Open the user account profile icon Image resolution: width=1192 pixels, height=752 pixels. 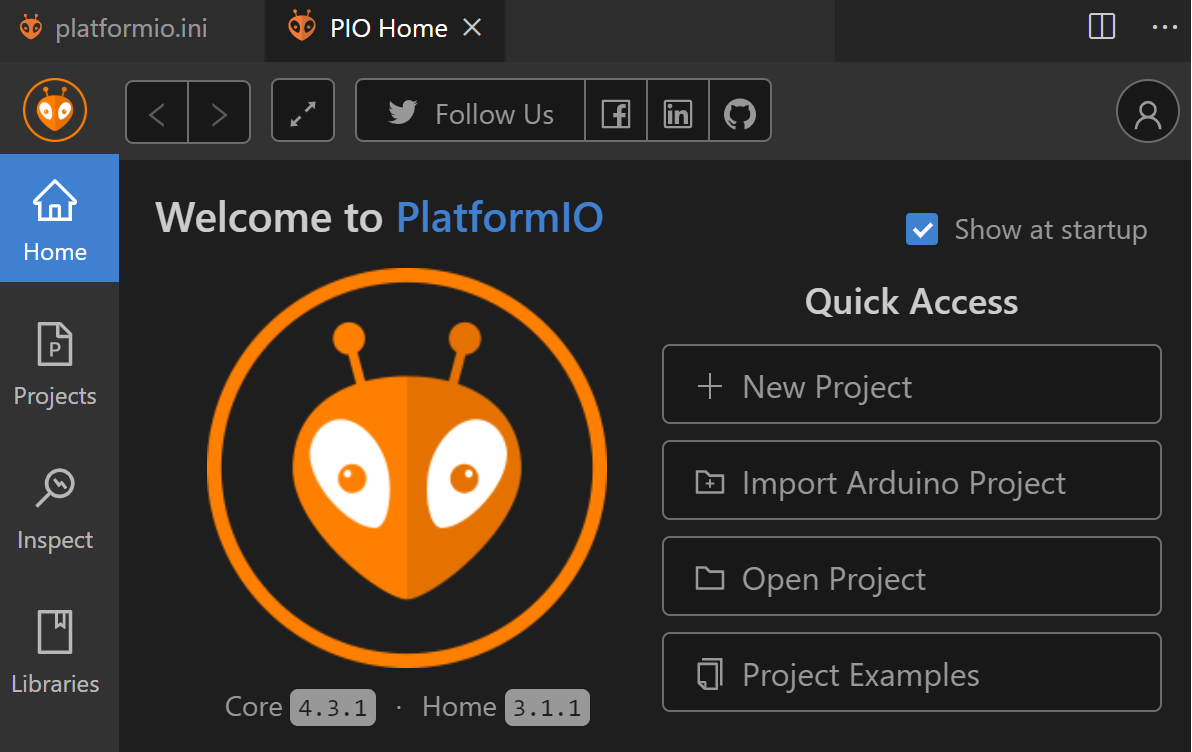click(1147, 112)
